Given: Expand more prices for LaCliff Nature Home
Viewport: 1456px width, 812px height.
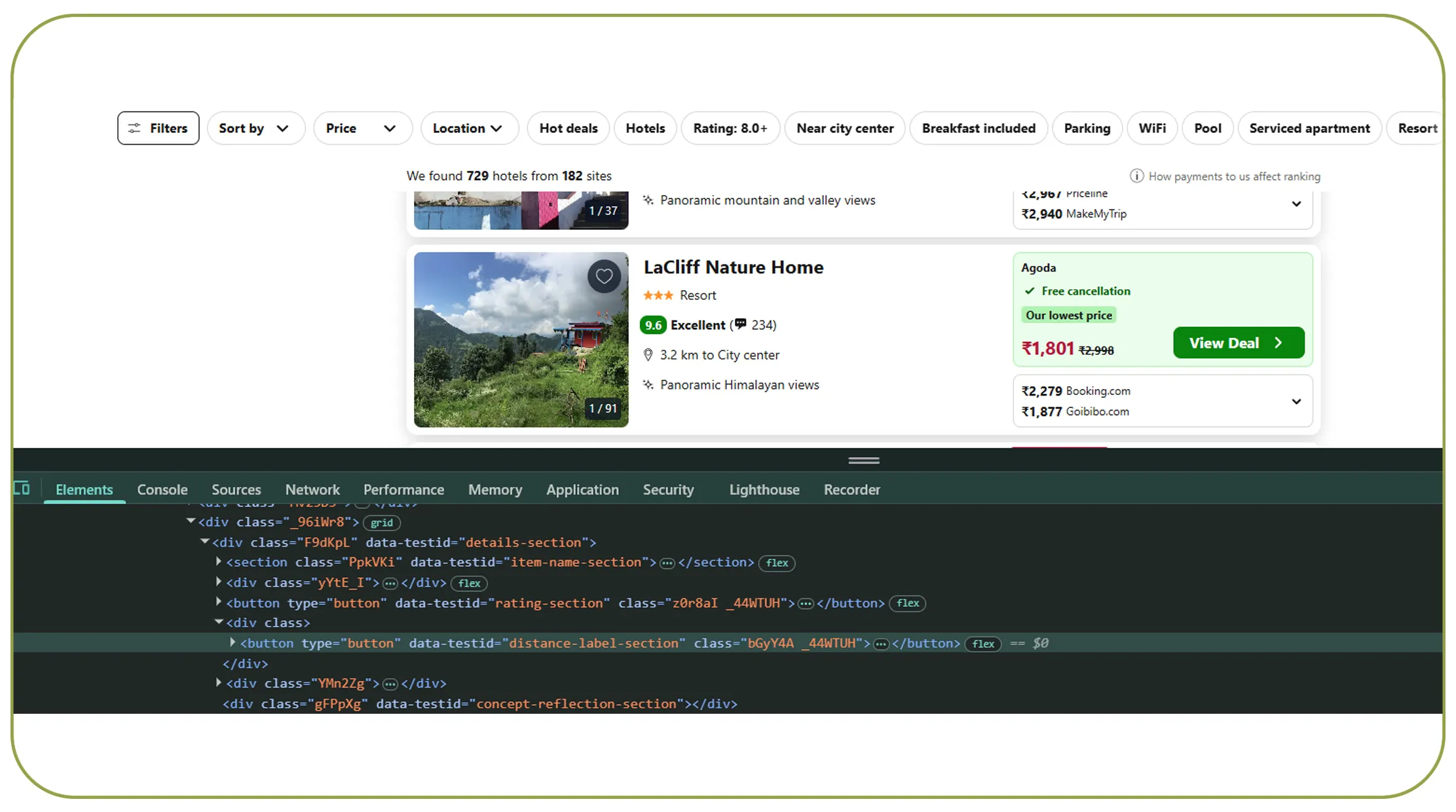Looking at the screenshot, I should pos(1296,401).
